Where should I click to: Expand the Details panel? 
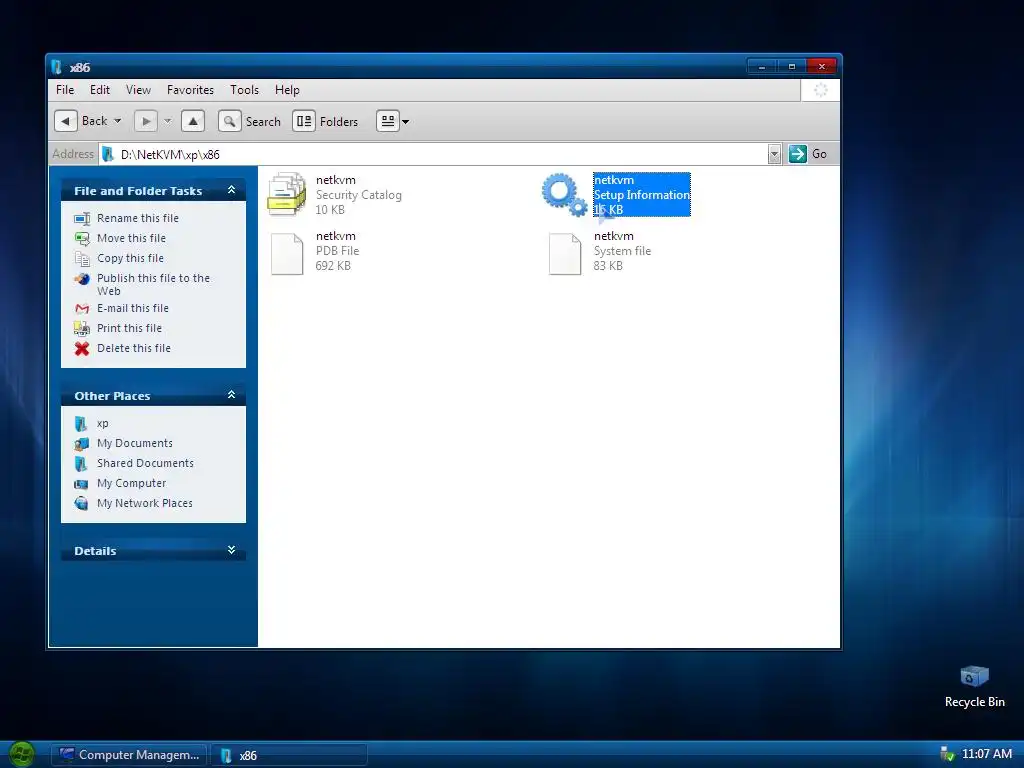click(x=231, y=550)
